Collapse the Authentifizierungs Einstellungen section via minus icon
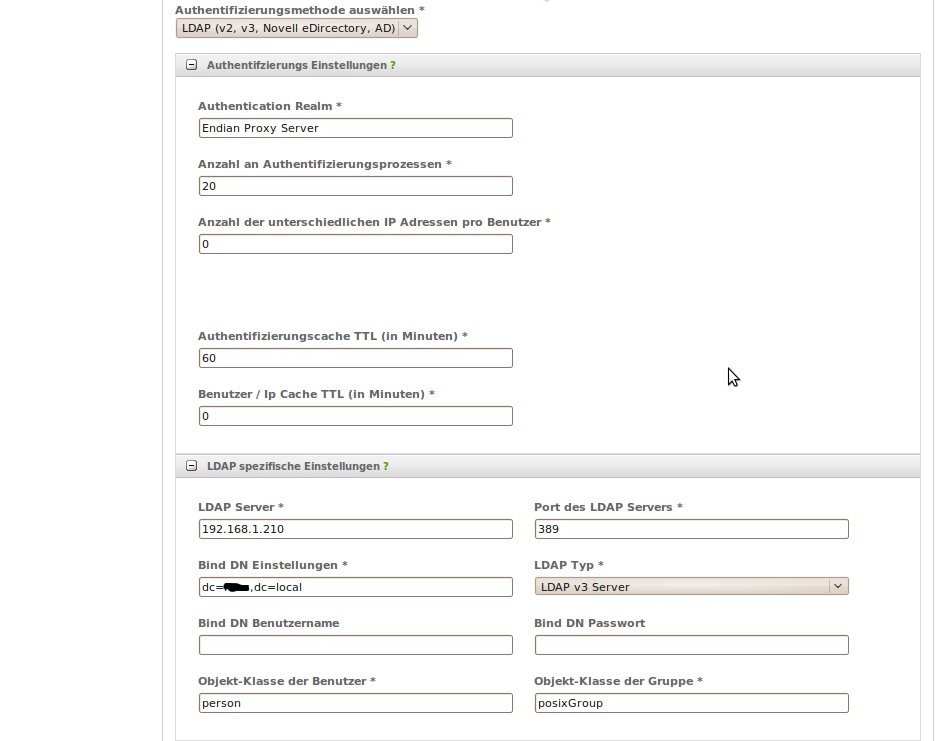939x741 pixels. [191, 65]
